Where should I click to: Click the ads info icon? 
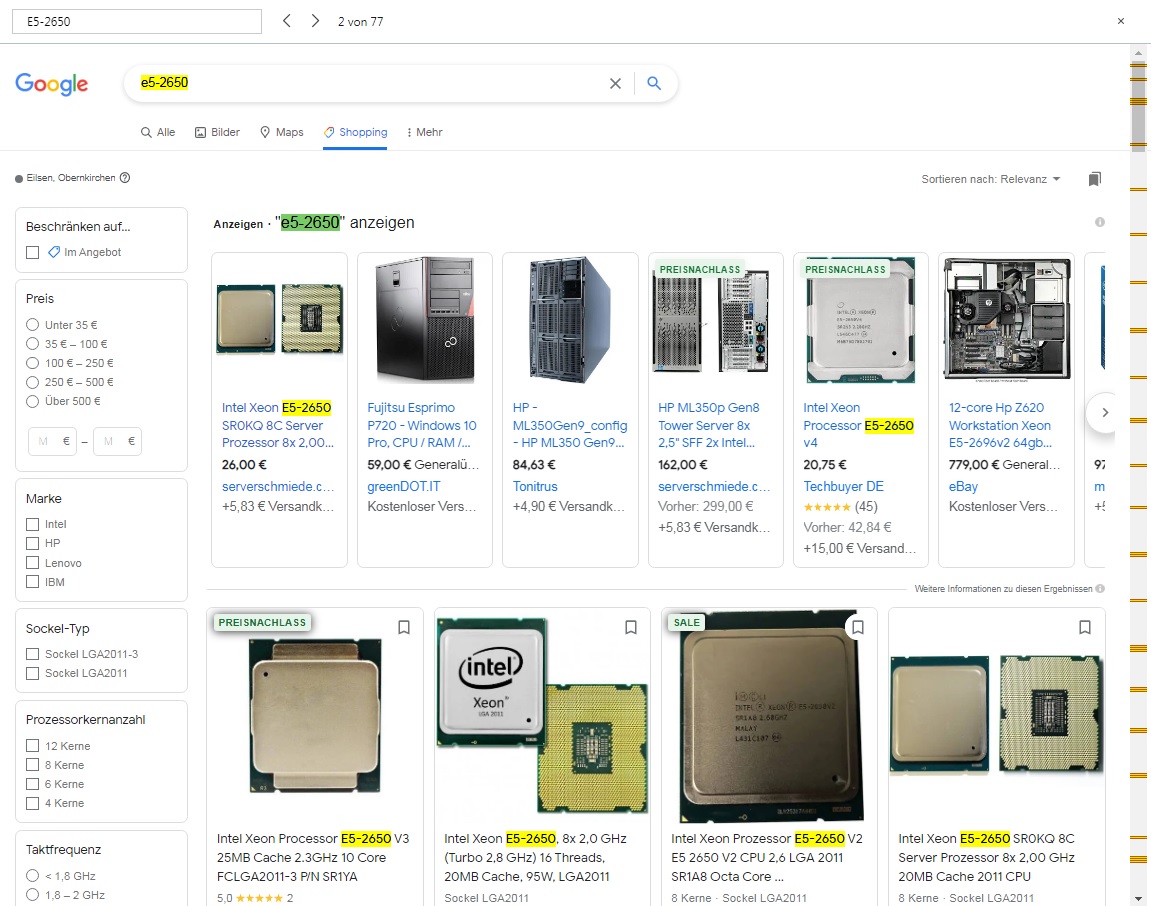coord(1100,222)
